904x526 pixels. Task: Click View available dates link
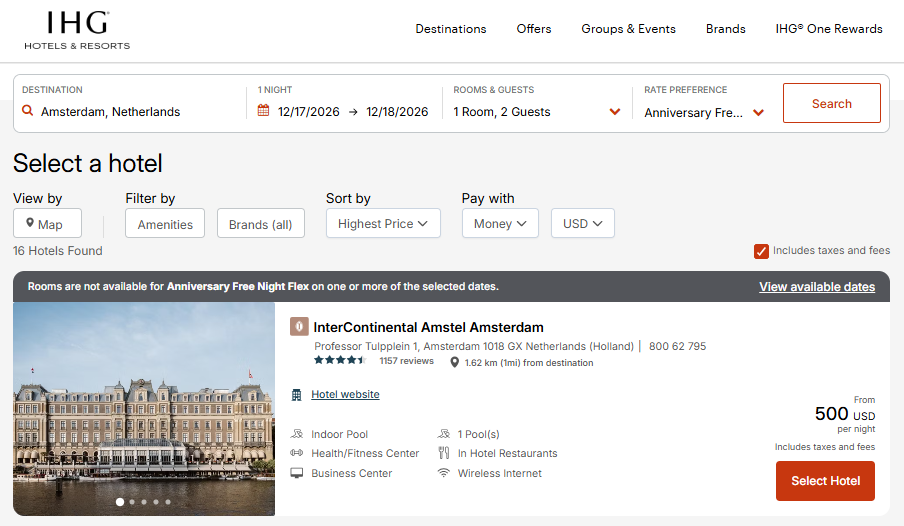[x=817, y=287]
